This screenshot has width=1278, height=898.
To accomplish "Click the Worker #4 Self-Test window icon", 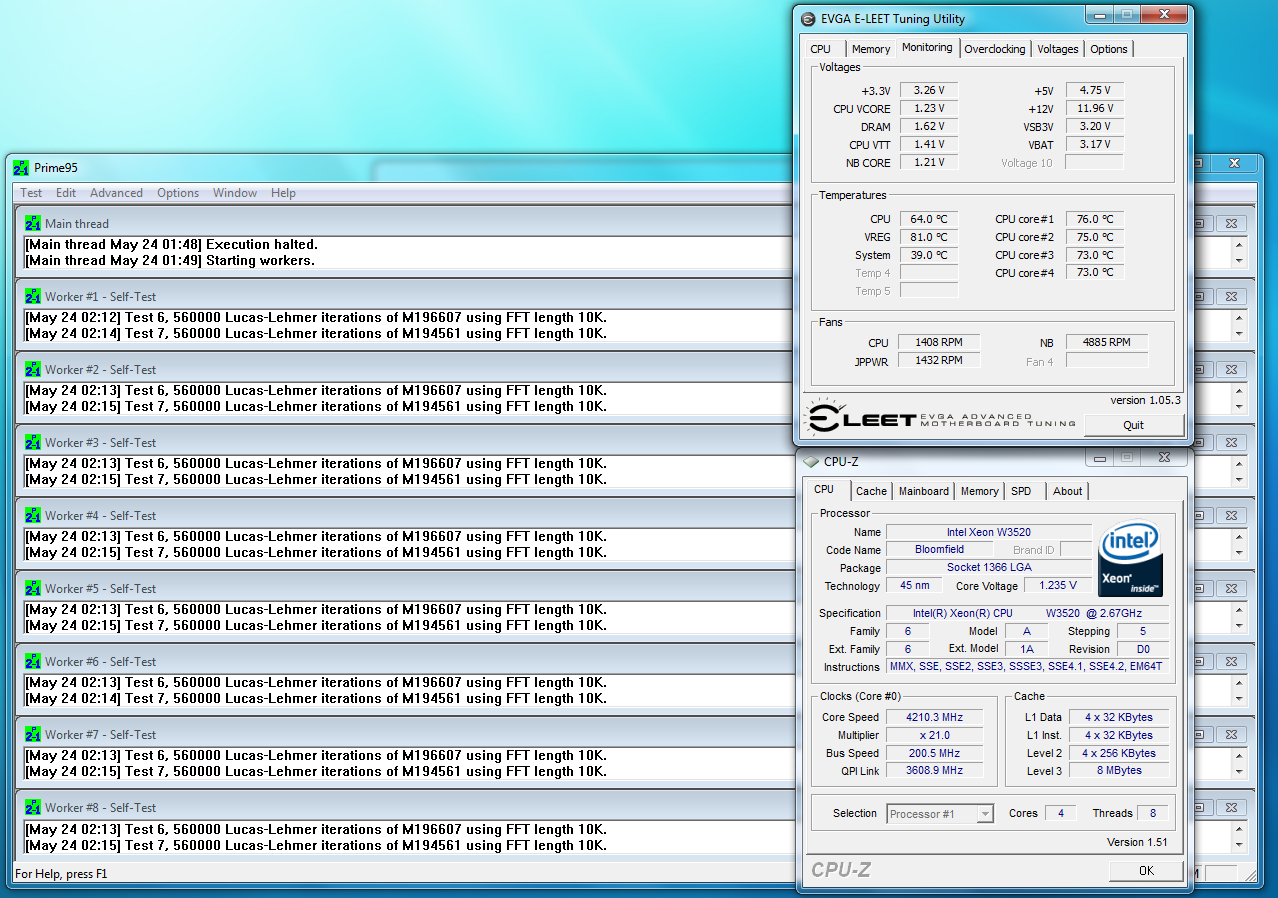I will point(33,515).
